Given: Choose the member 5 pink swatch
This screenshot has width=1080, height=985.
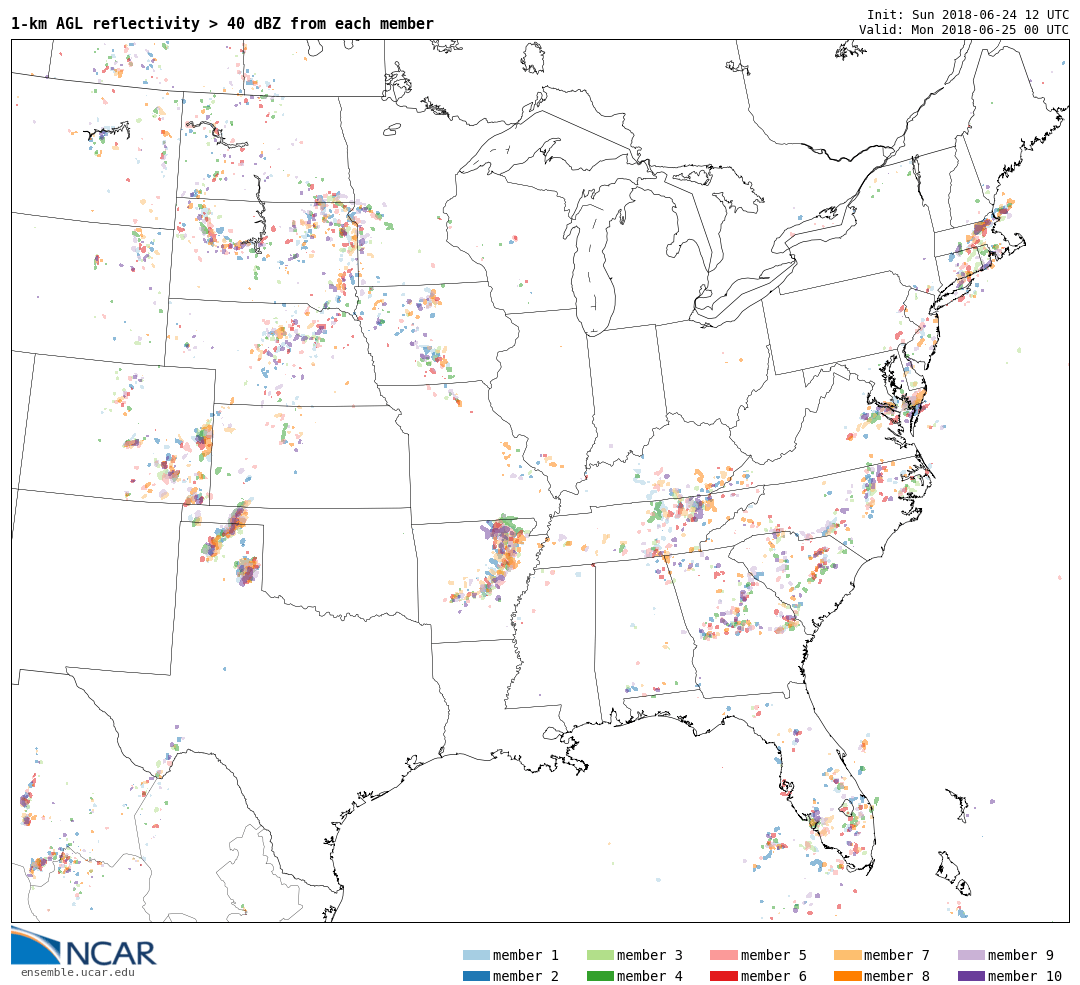Looking at the screenshot, I should coord(724,955).
